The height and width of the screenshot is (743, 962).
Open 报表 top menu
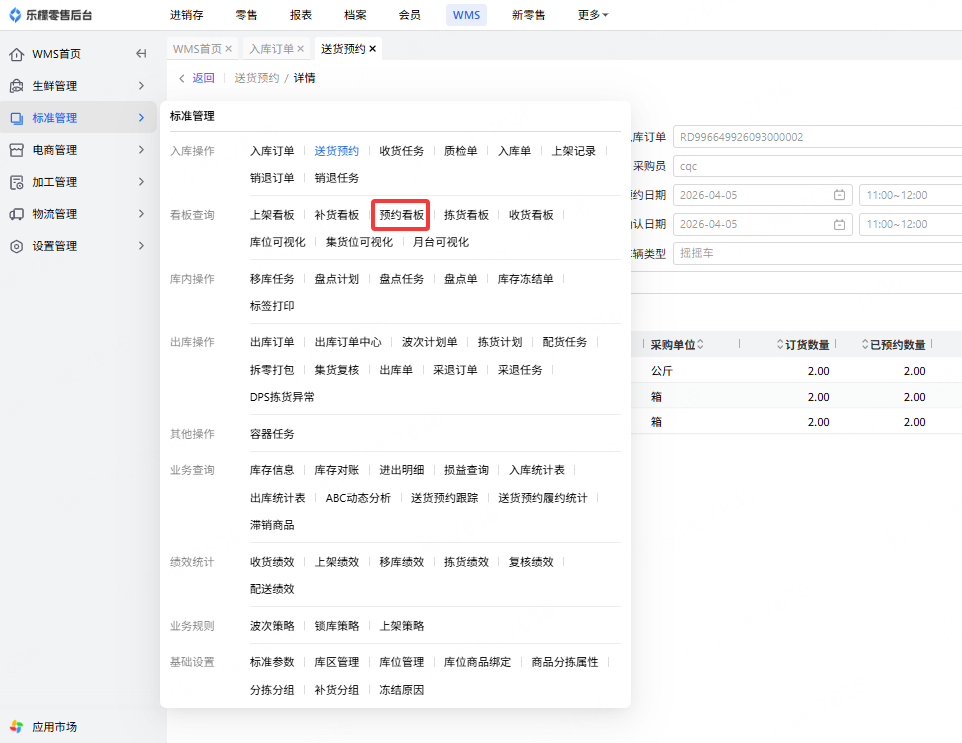(x=301, y=15)
